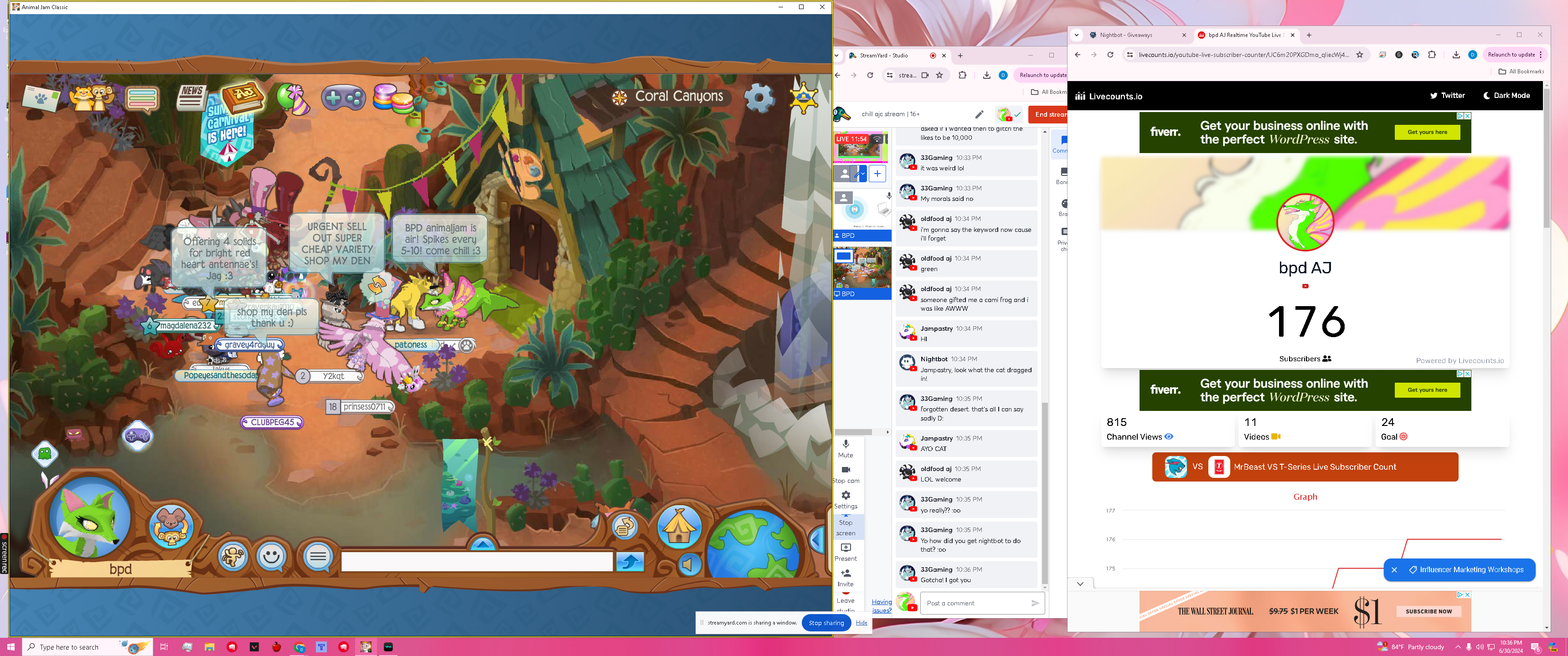The height and width of the screenshot is (656, 1568).
Task: Click the Windows Start button
Action: click(10, 647)
